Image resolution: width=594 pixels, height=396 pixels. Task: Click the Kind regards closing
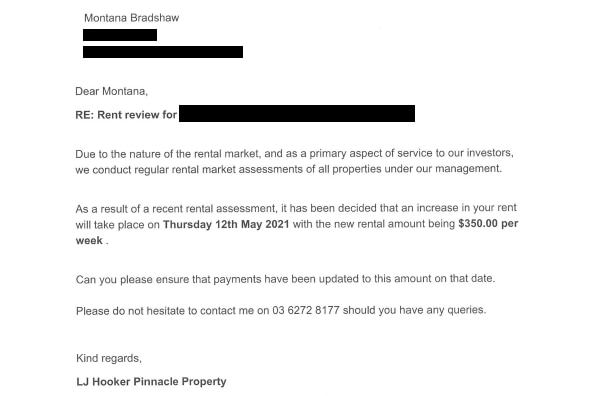(109, 358)
